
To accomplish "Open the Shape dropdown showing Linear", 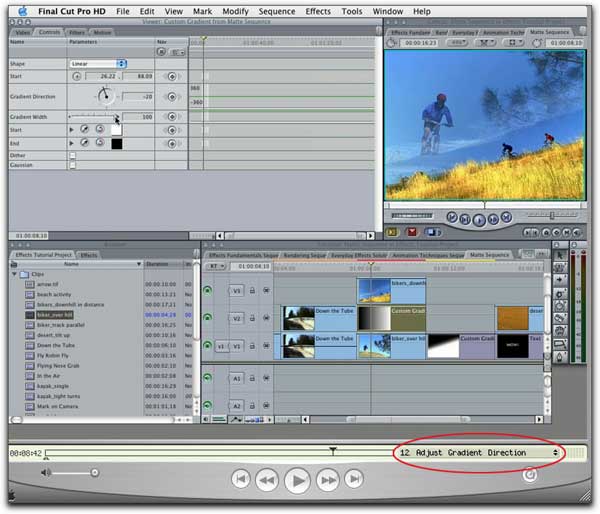I will click(98, 64).
